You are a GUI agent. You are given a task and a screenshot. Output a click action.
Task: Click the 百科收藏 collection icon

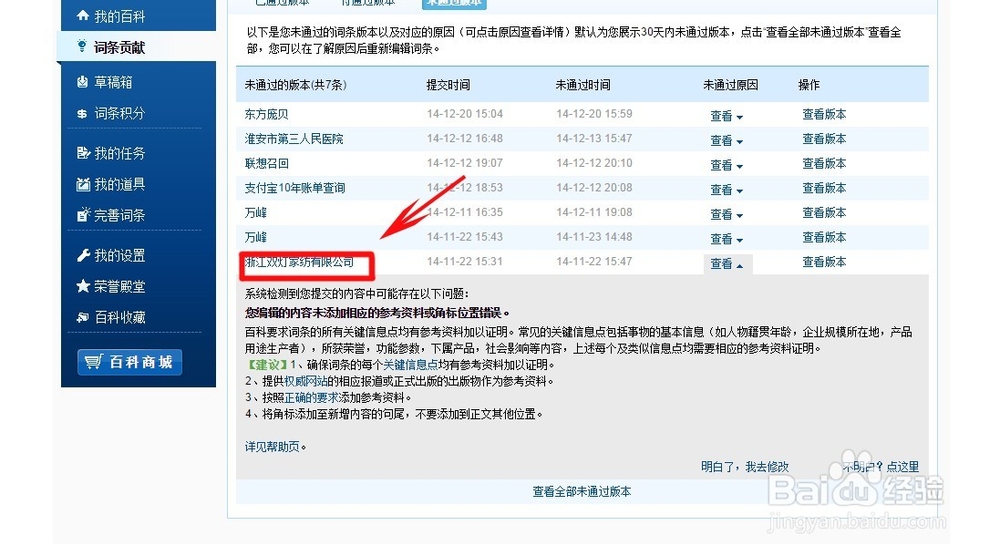(x=83, y=317)
